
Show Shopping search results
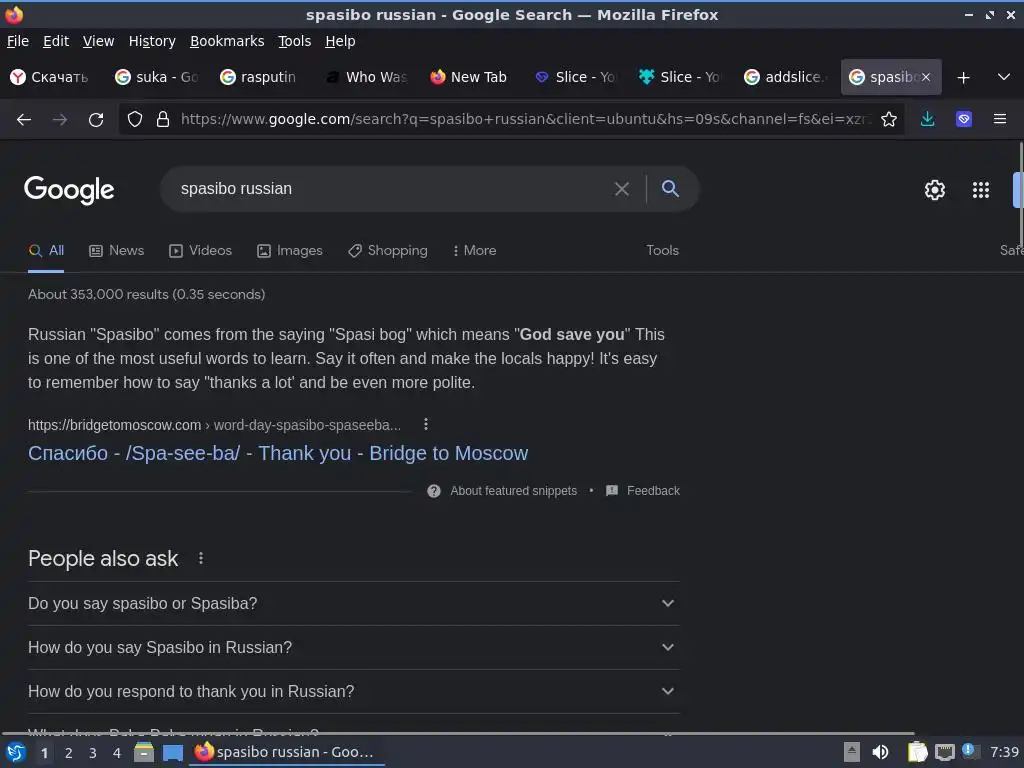[x=388, y=251]
